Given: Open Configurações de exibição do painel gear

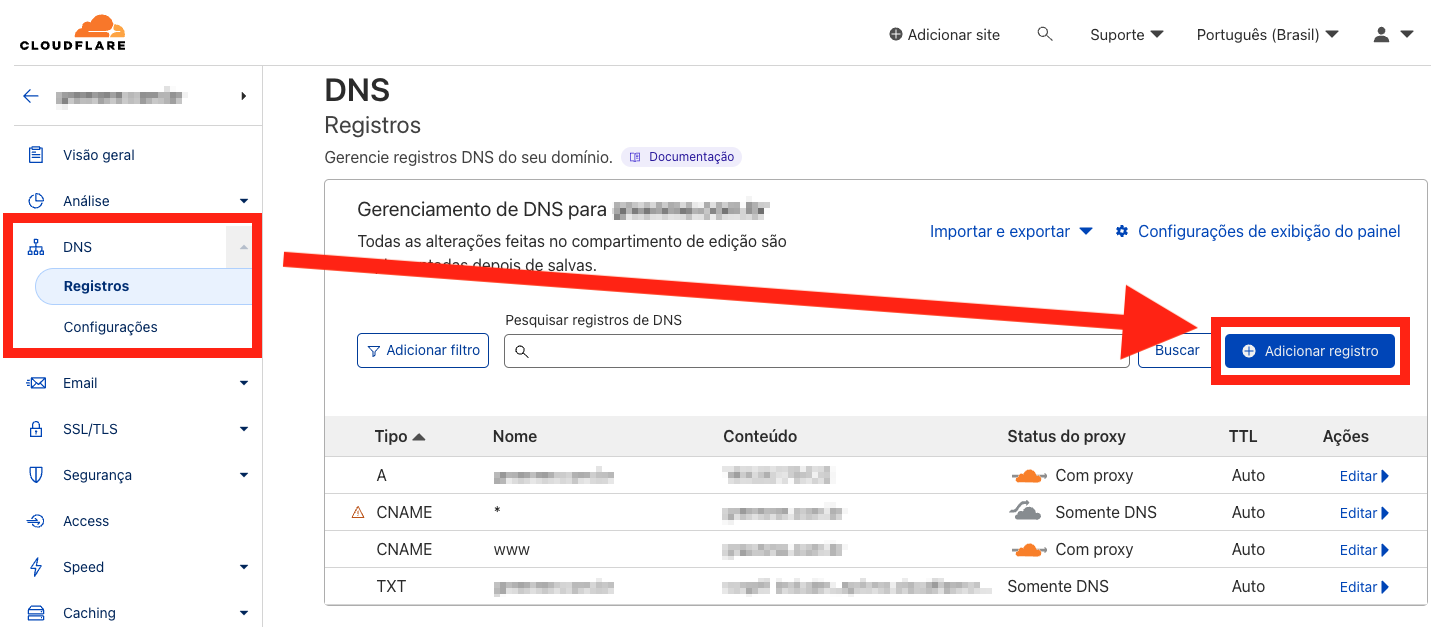Looking at the screenshot, I should (1121, 231).
